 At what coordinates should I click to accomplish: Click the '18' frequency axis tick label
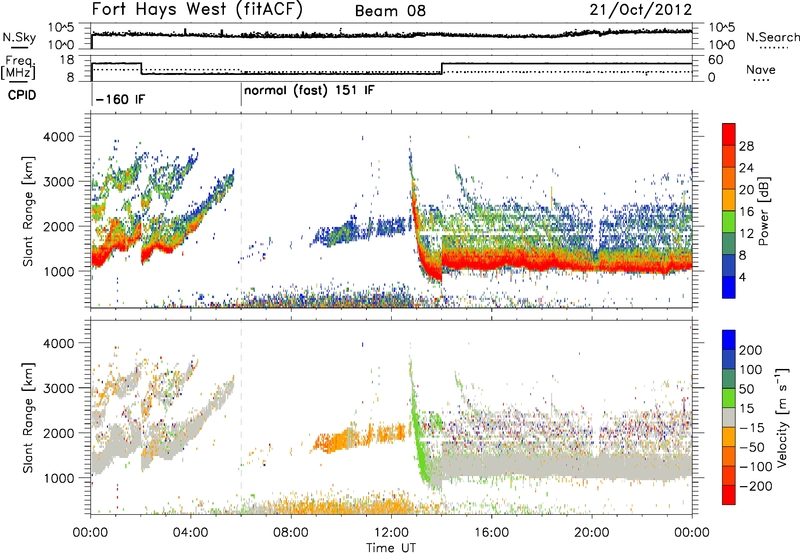click(67, 60)
